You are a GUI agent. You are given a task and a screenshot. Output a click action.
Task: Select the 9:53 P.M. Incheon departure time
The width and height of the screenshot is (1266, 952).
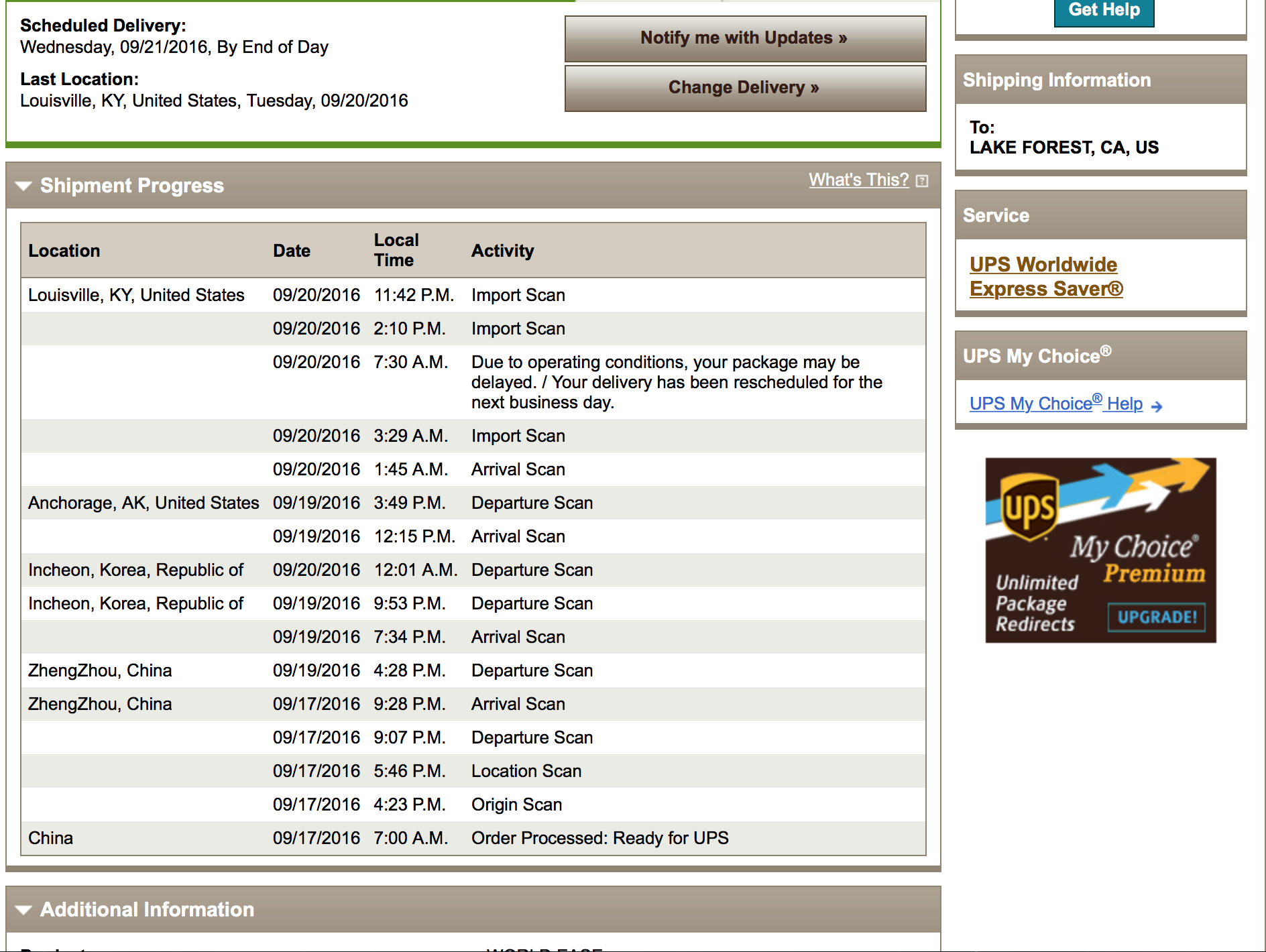410,603
